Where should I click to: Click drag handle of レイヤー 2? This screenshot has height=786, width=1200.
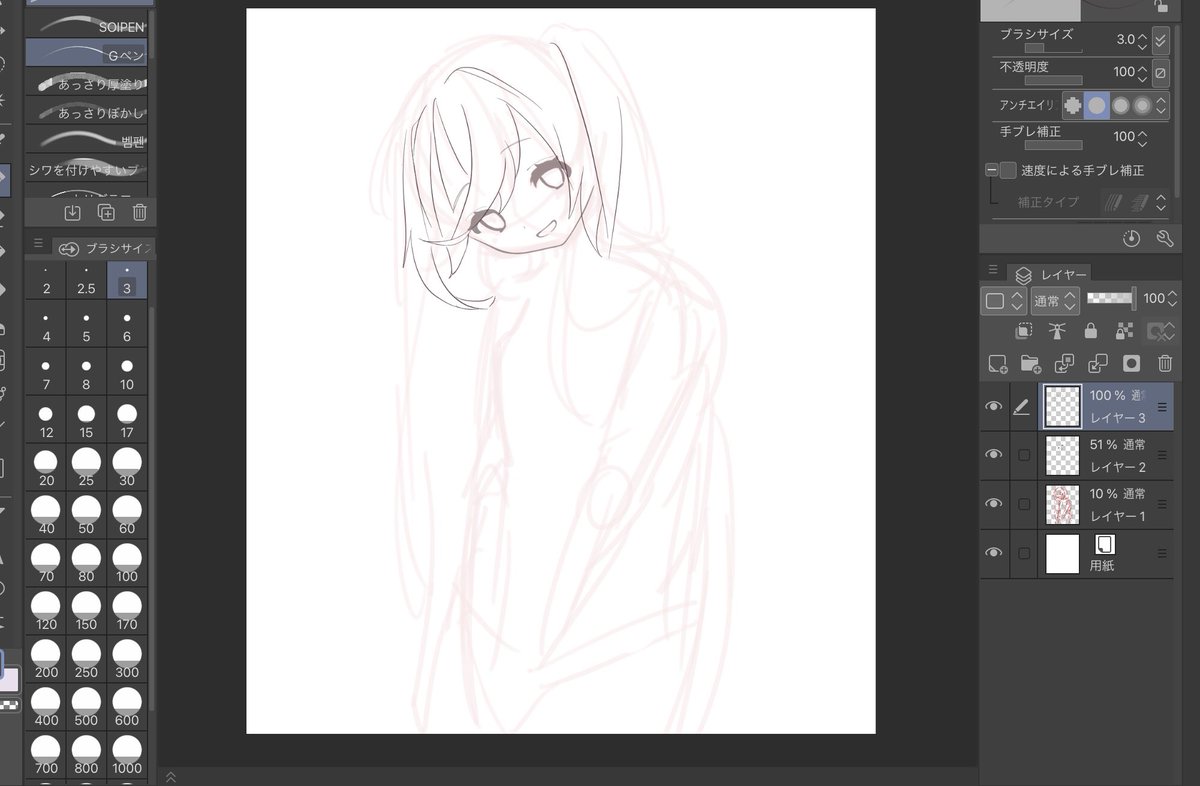1162,455
